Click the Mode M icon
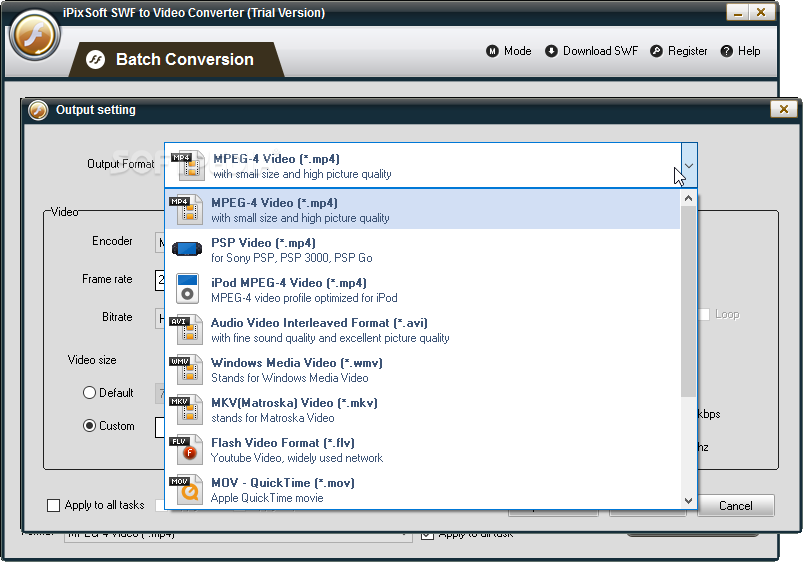This screenshot has height=562, width=803. (492, 51)
